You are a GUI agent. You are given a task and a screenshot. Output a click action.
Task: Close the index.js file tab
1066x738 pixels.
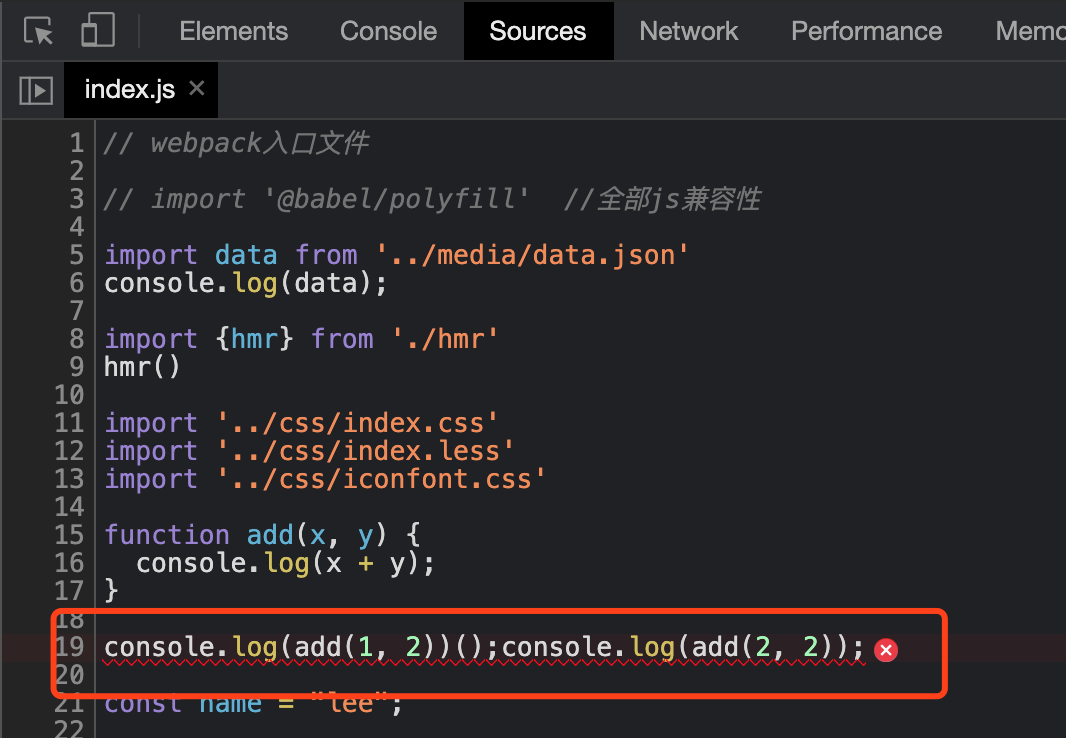[x=197, y=89]
